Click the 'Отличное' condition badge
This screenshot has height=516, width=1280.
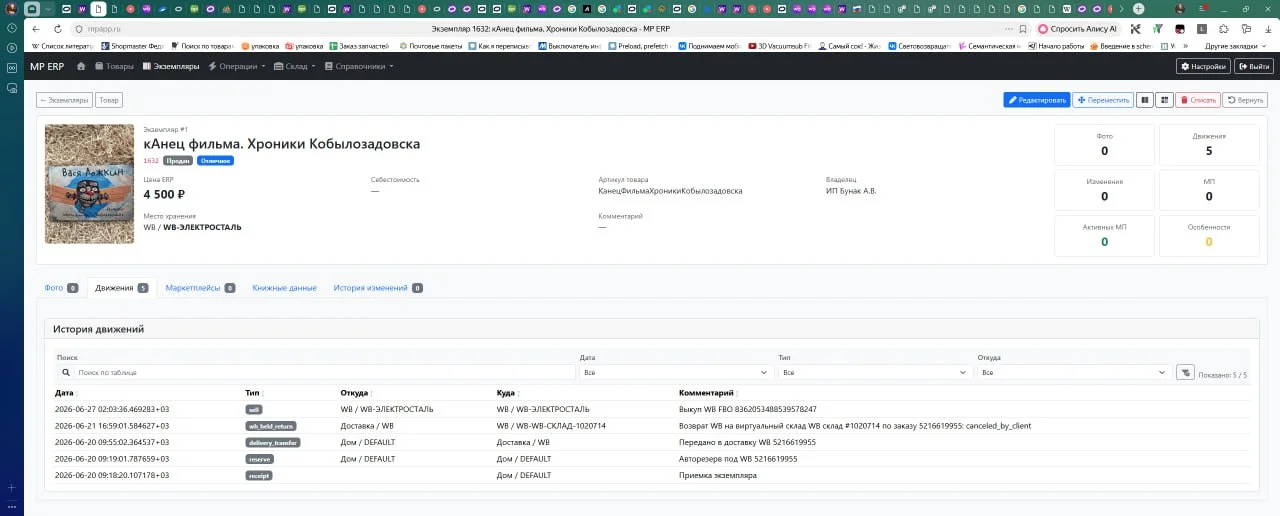pos(215,160)
